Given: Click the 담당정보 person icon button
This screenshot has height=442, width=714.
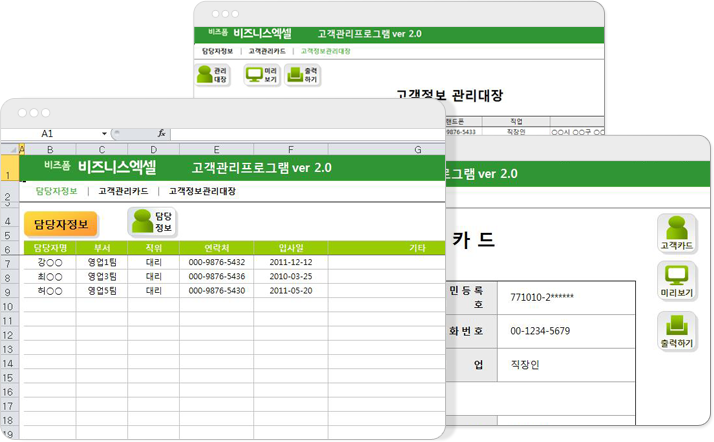Looking at the screenshot, I should tap(152, 222).
